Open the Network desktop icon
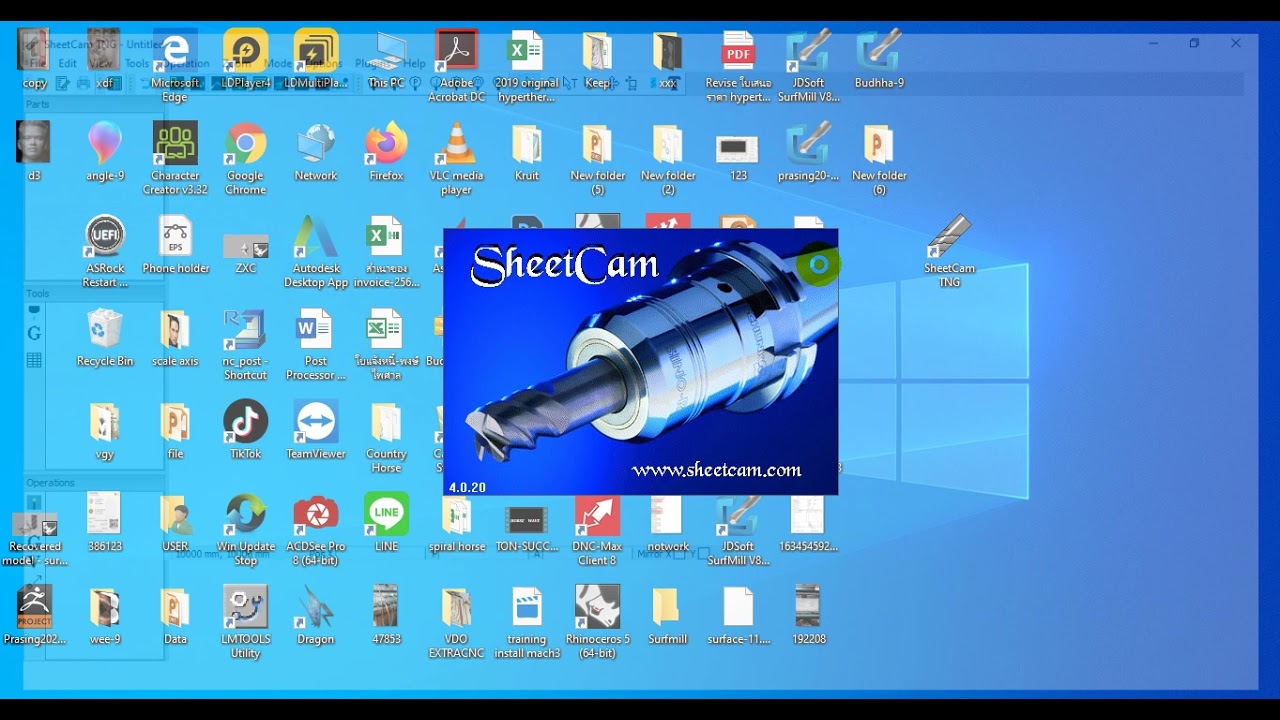The image size is (1280, 720). [x=316, y=152]
